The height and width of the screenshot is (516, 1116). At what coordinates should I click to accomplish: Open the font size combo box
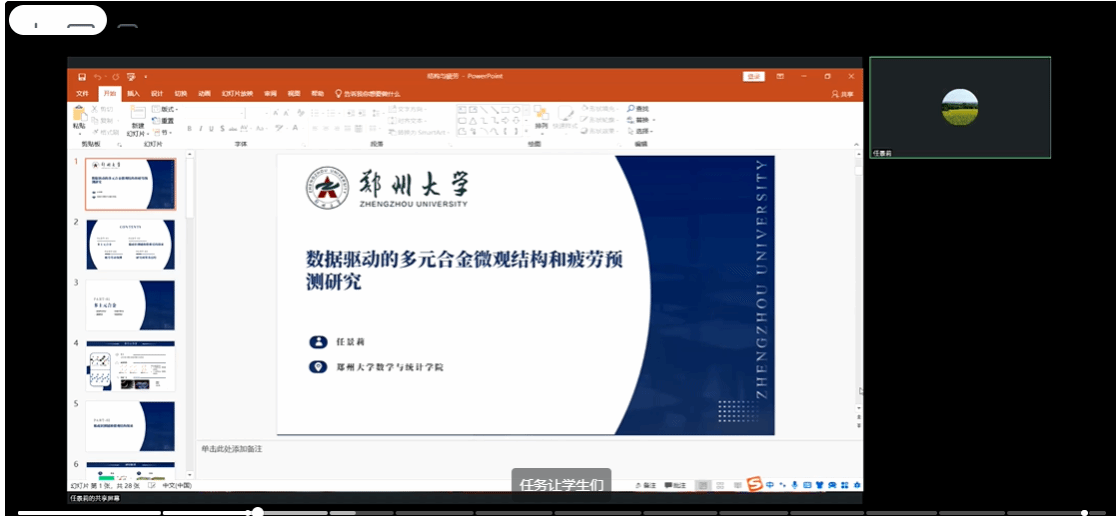(x=258, y=113)
